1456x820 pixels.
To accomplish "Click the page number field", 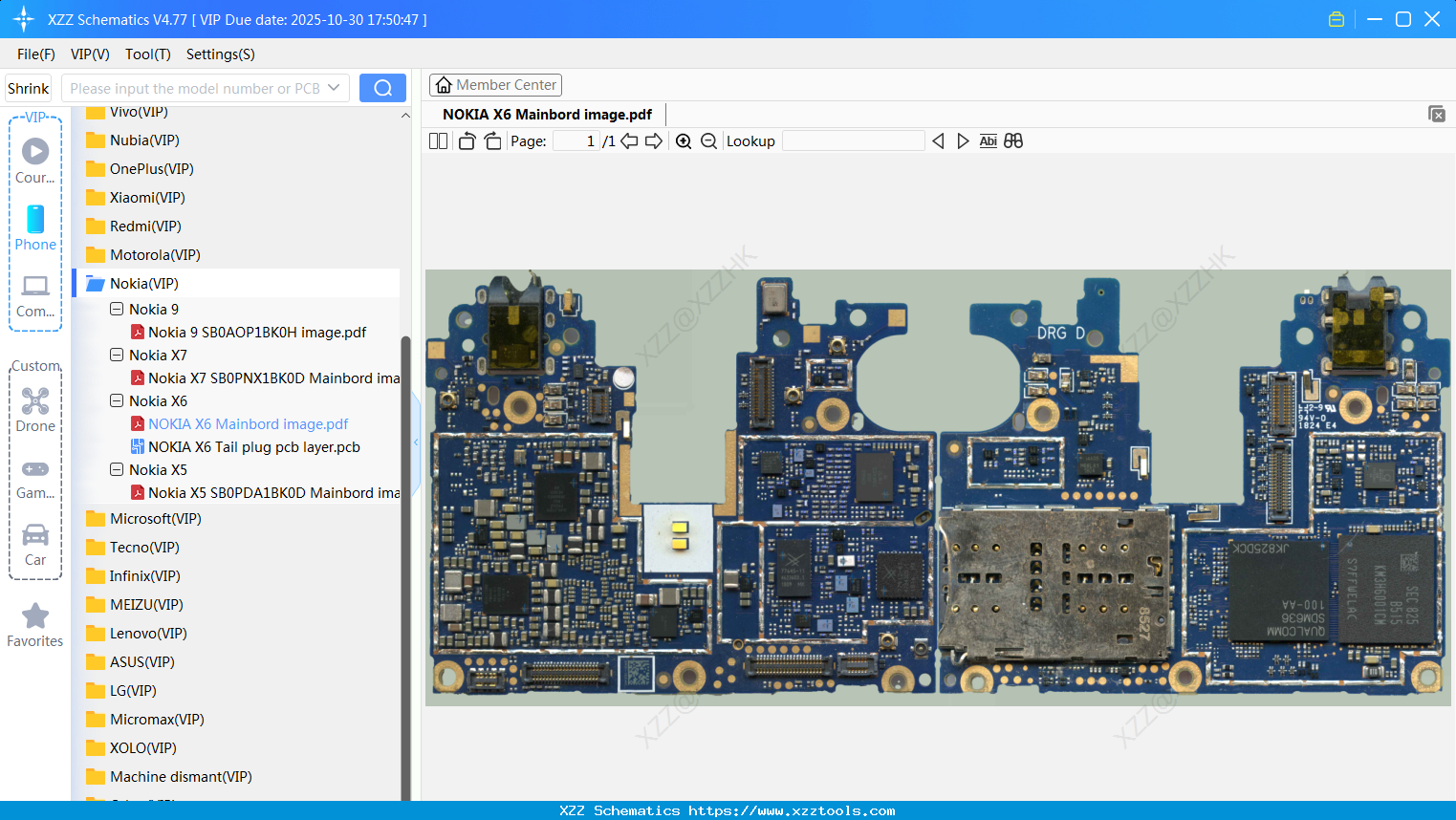I will 576,141.
